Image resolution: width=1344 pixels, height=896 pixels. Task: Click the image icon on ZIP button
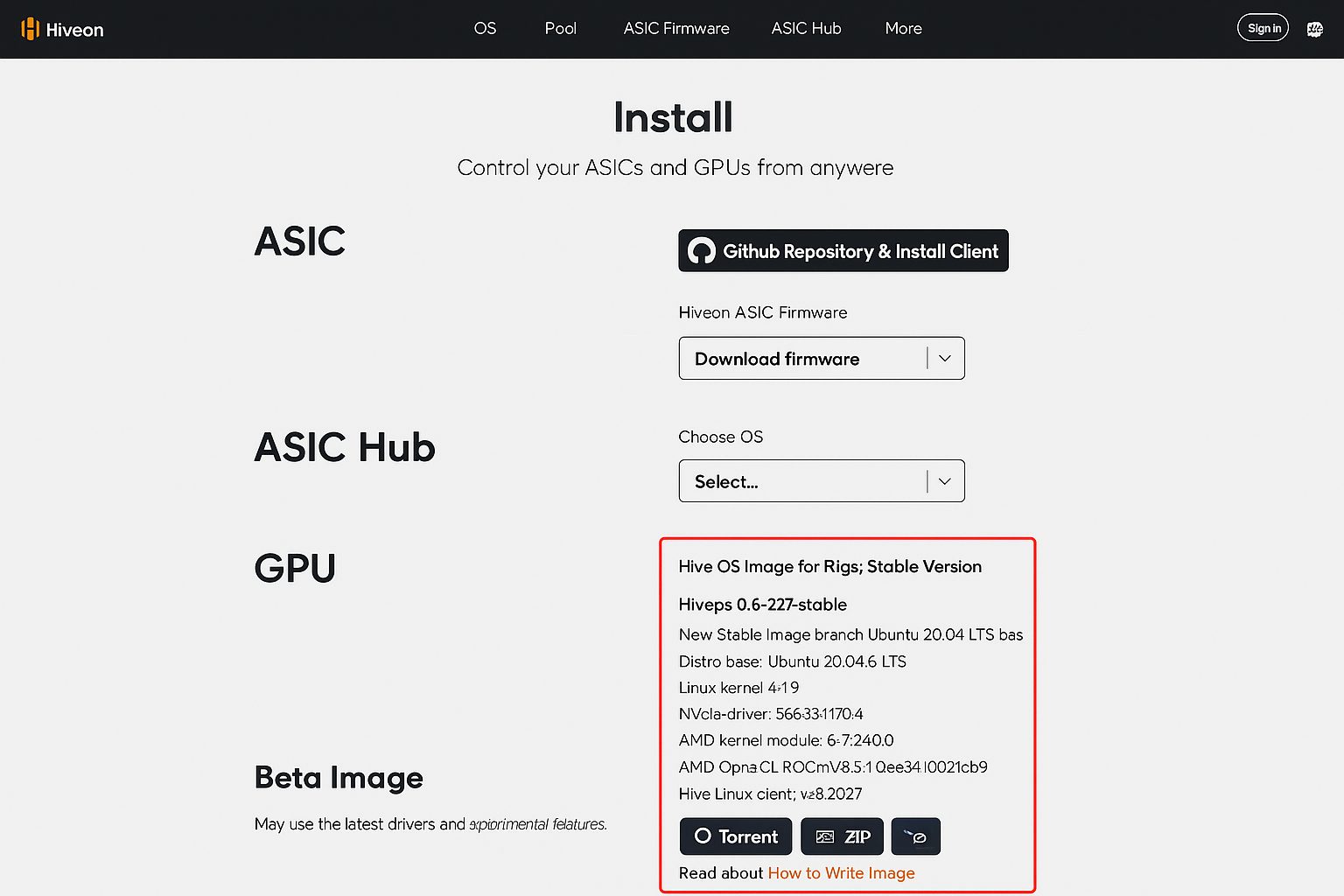tap(824, 836)
